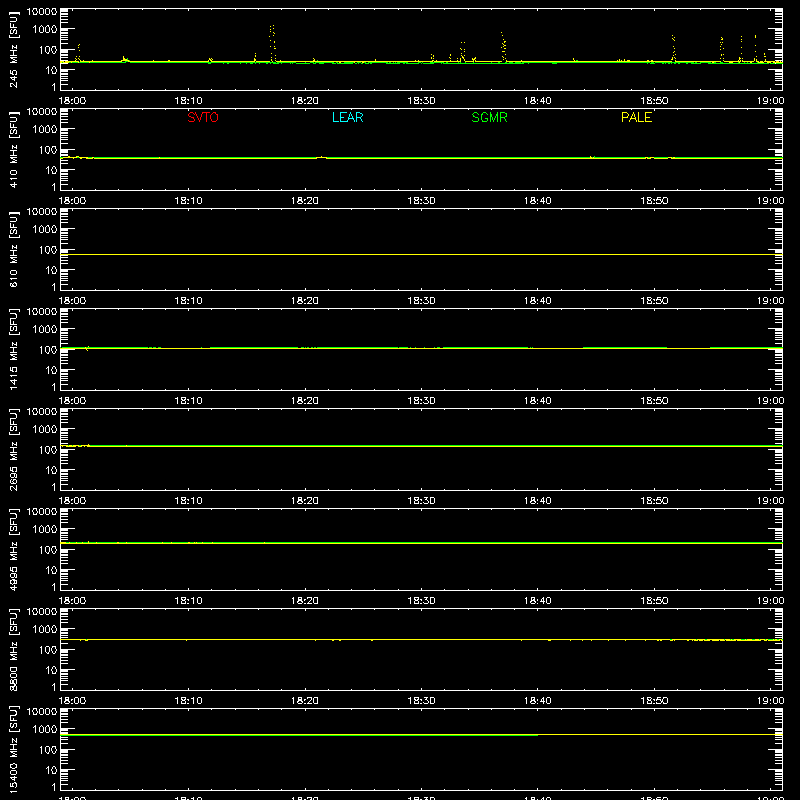Click the 18:10 tick label under 245 MHz plot

point(188,101)
